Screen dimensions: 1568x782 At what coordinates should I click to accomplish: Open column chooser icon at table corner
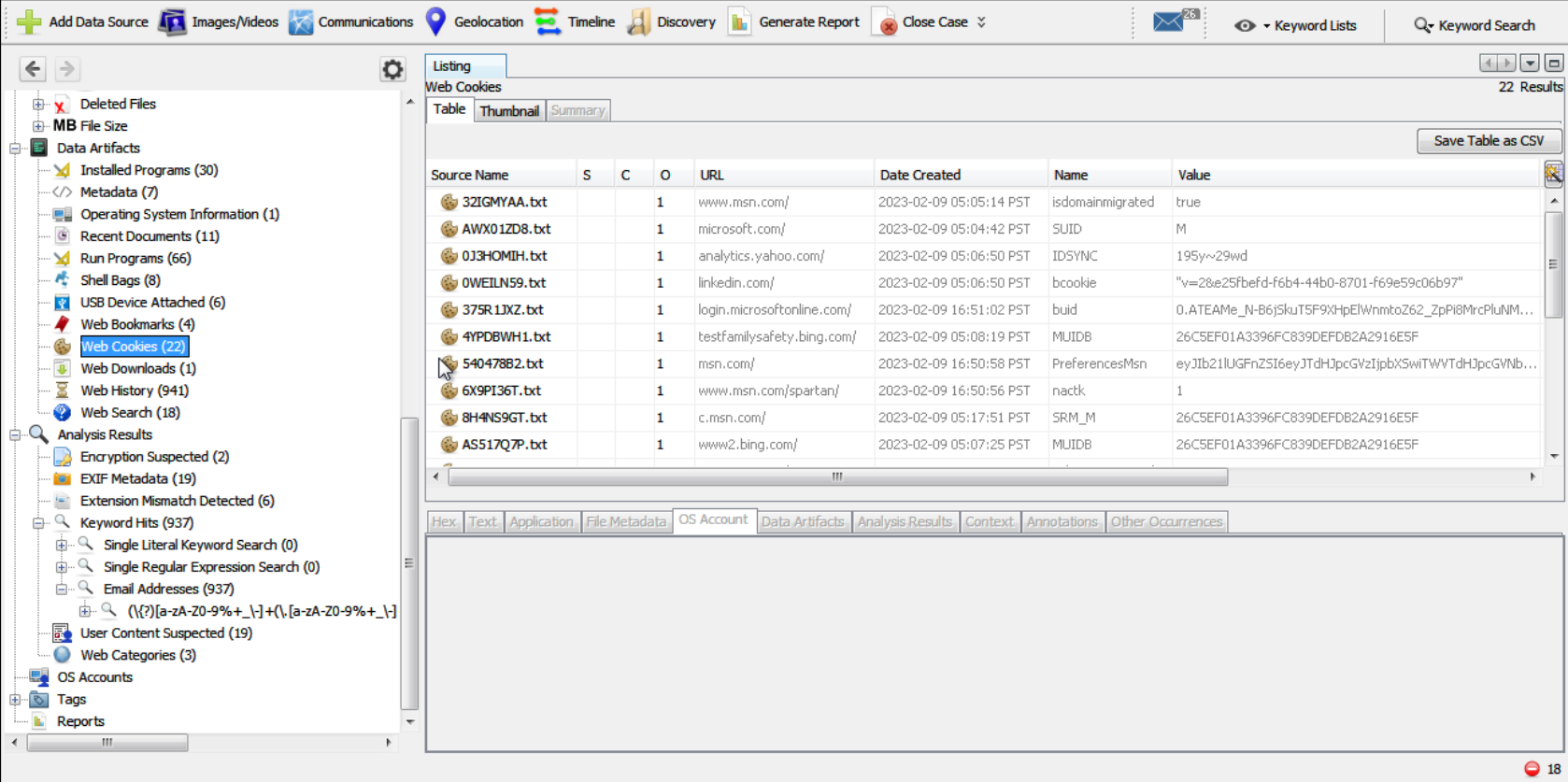coord(1553,174)
